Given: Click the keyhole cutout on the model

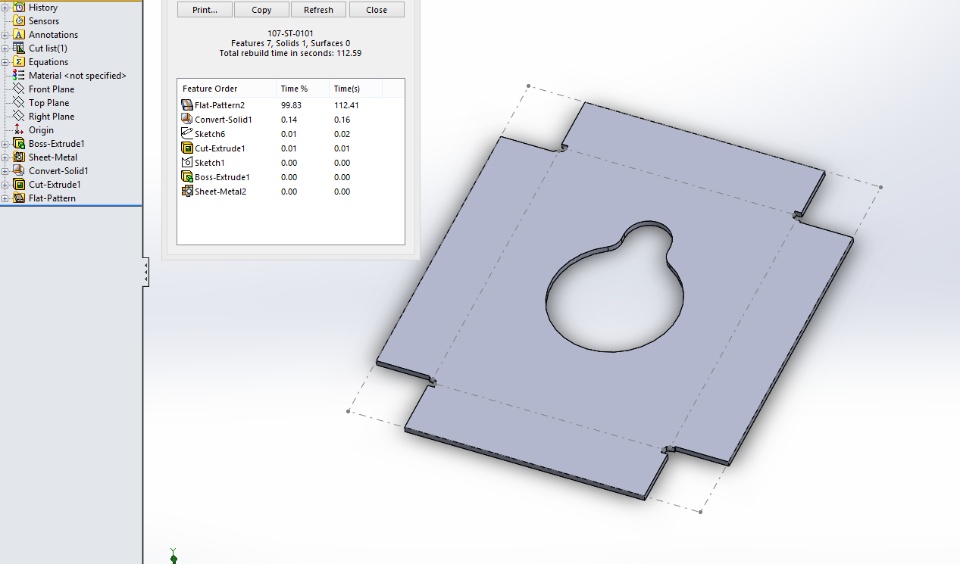Looking at the screenshot, I should coord(615,287).
